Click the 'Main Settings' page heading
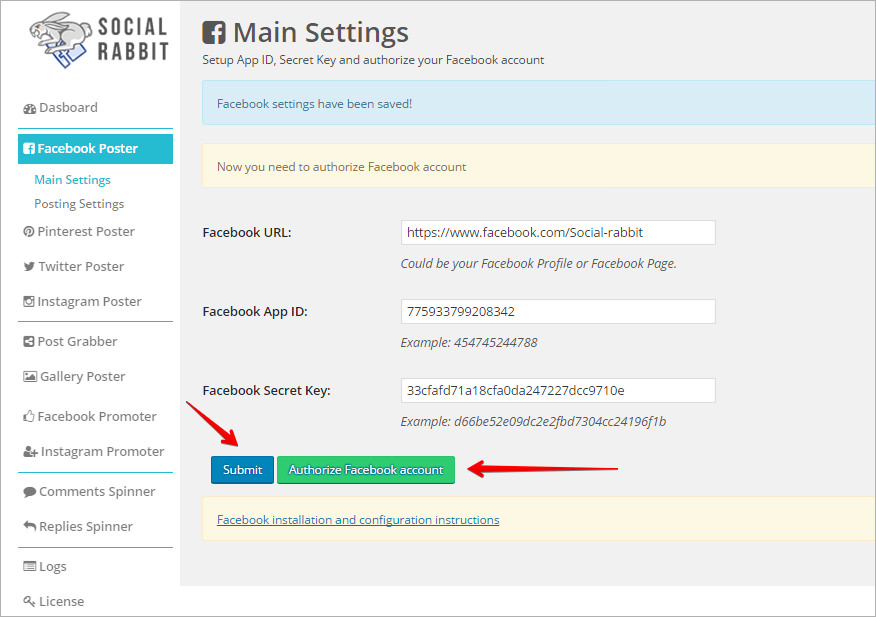876x617 pixels. click(x=321, y=32)
